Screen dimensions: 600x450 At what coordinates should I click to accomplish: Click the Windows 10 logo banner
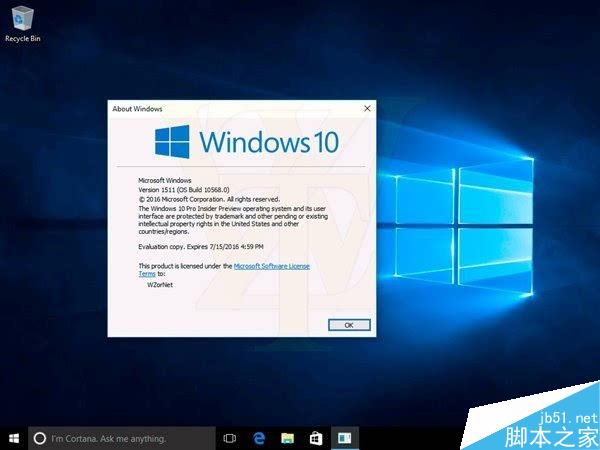tap(247, 142)
